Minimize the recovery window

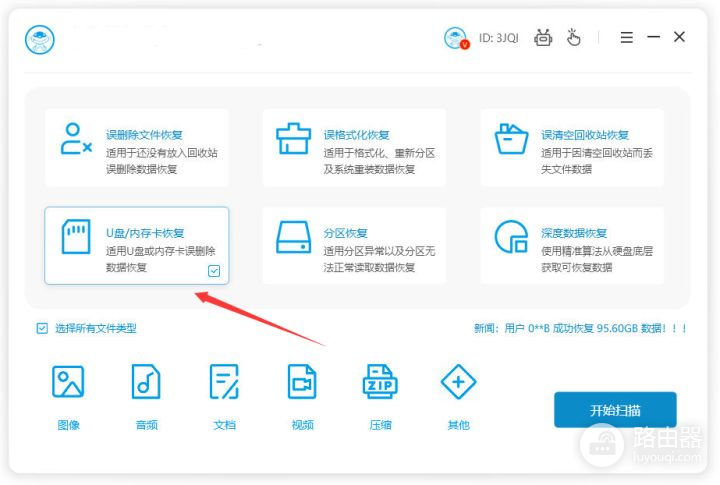tap(653, 37)
